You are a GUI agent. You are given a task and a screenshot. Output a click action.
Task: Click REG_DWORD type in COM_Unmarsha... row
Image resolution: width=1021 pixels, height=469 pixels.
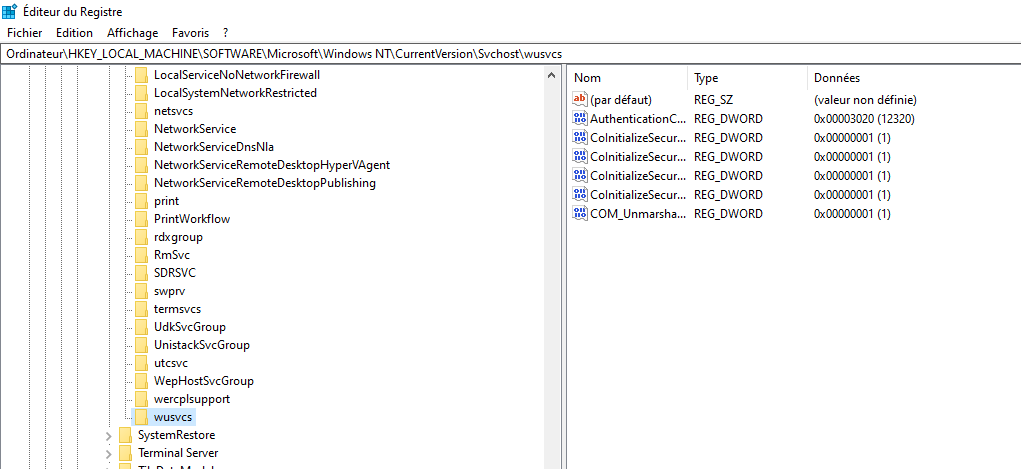728,213
